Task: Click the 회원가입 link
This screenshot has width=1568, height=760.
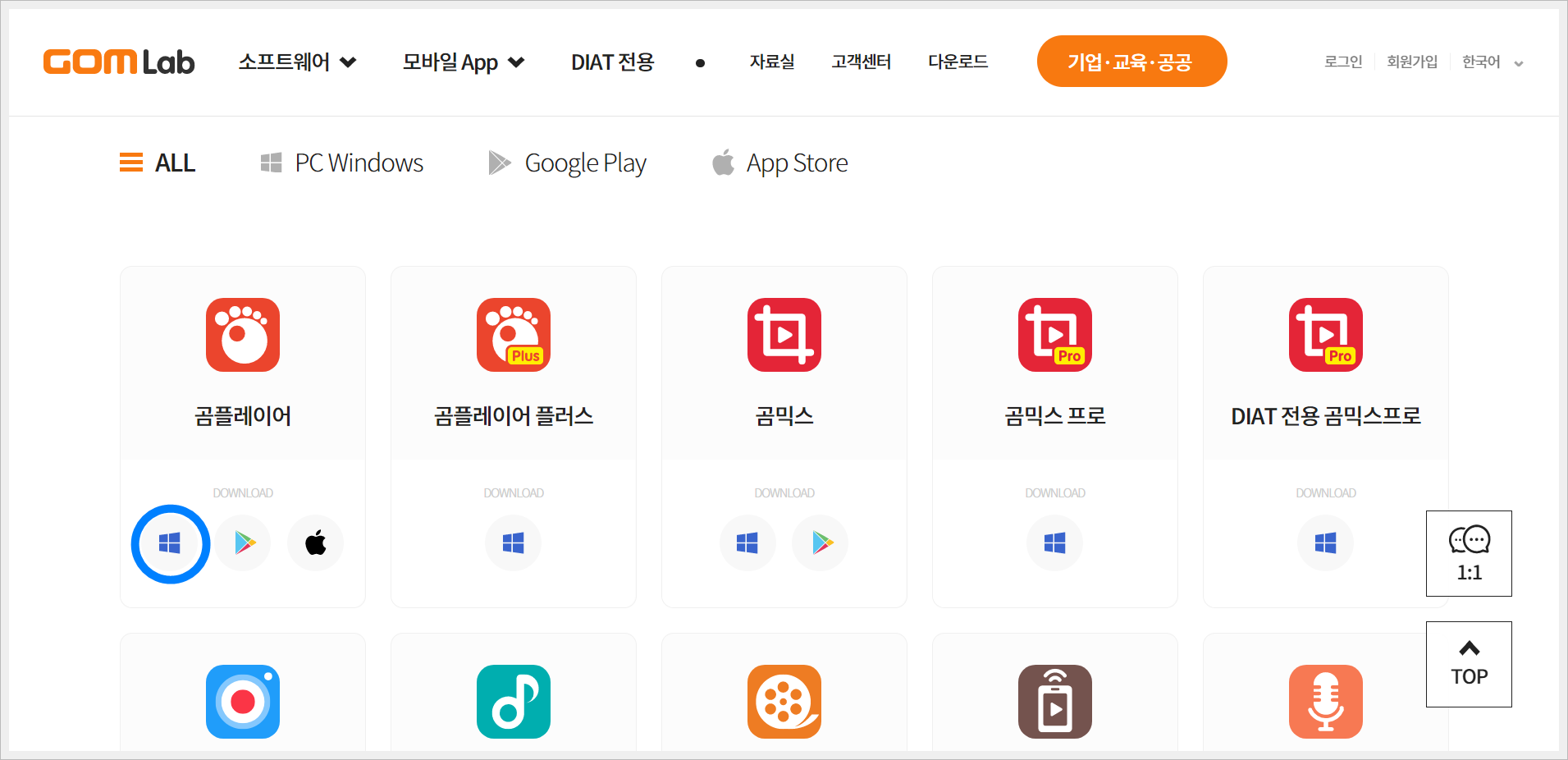Action: [1412, 62]
